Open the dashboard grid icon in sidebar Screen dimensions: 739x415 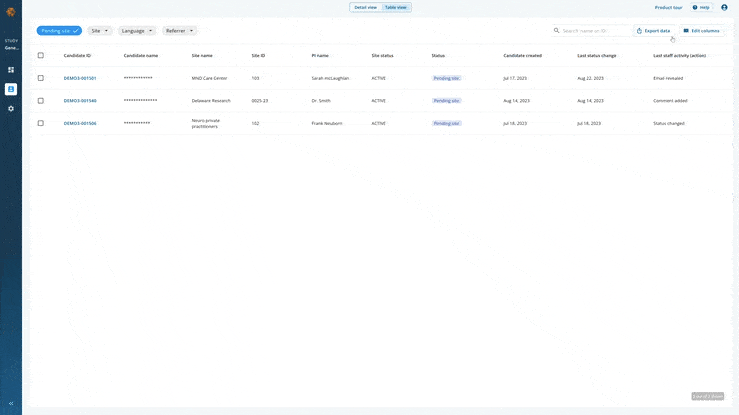pos(11,70)
